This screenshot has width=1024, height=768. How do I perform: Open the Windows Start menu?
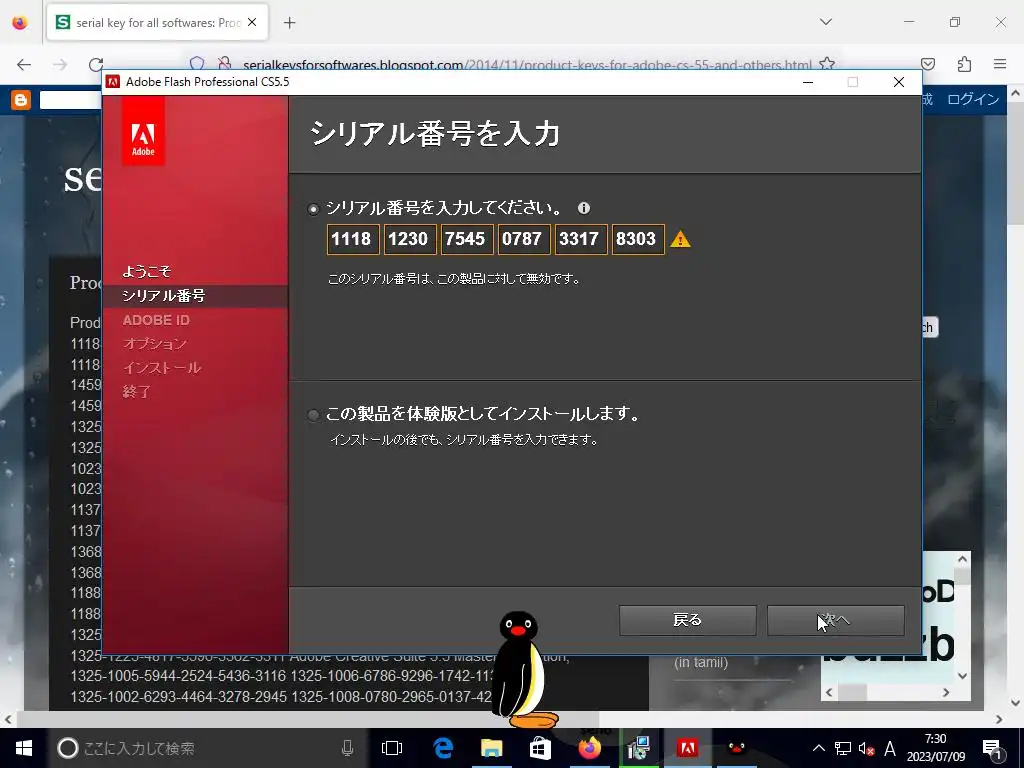[24, 748]
